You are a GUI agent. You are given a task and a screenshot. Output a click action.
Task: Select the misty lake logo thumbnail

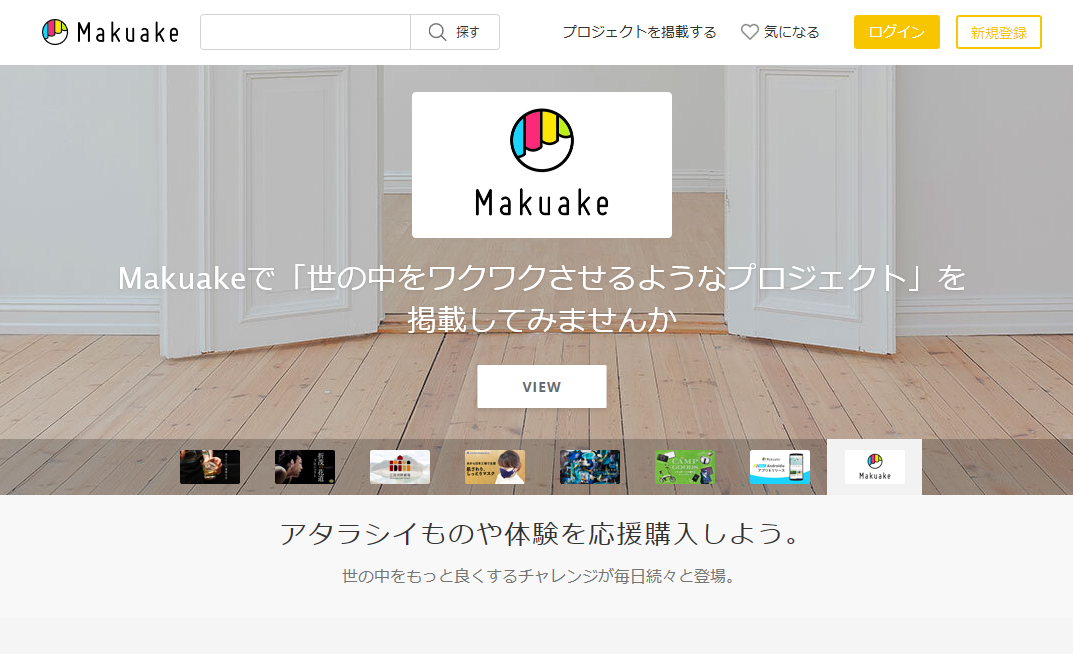coord(400,467)
